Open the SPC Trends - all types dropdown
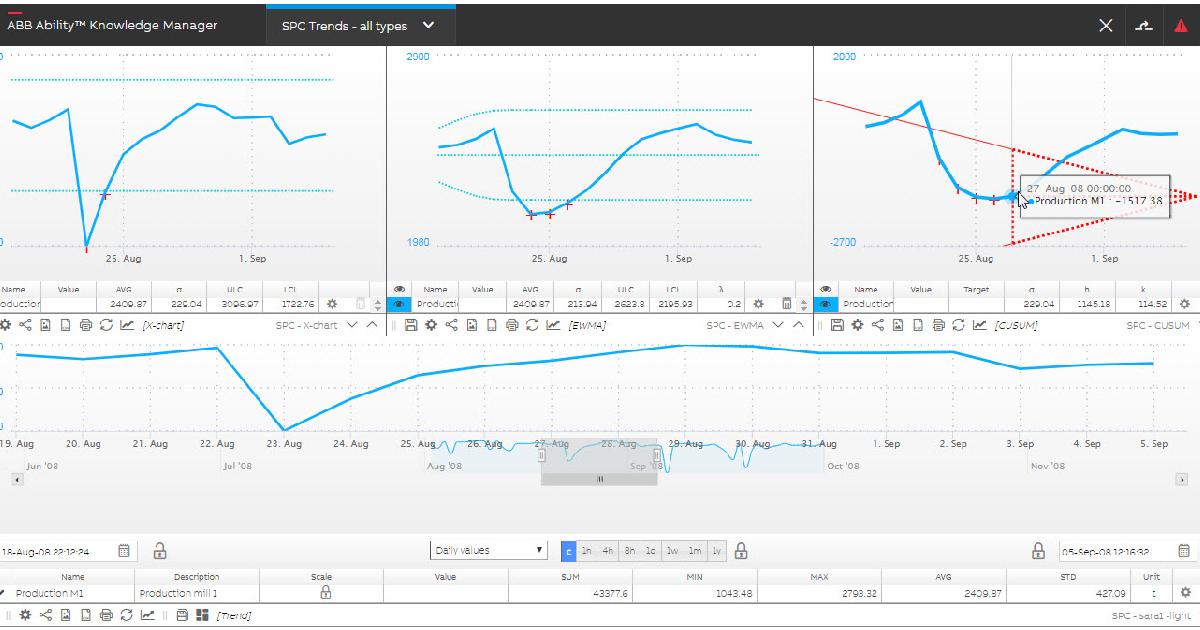The image size is (1200, 630). 428,24
